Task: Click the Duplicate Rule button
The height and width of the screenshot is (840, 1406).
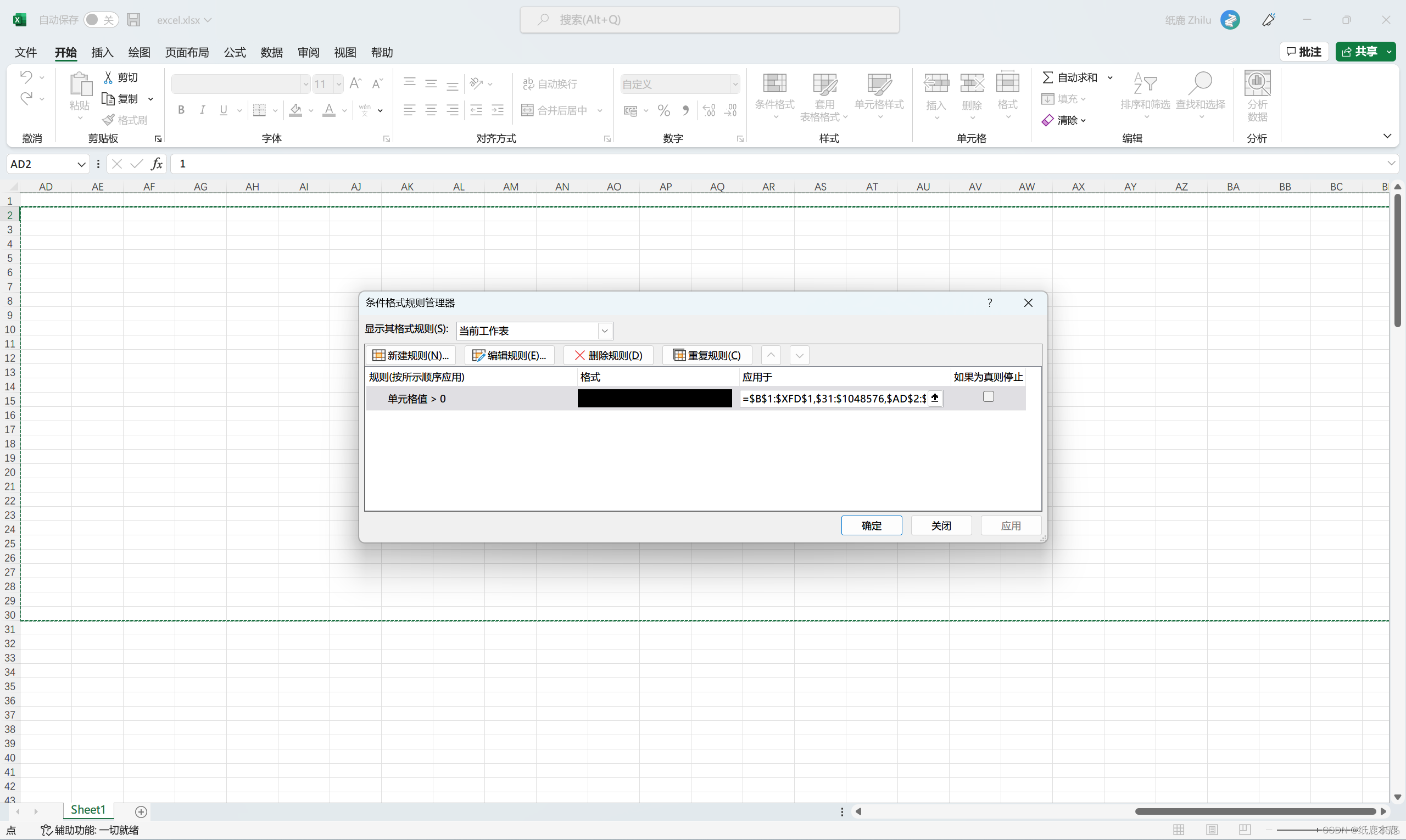Action: coord(707,355)
